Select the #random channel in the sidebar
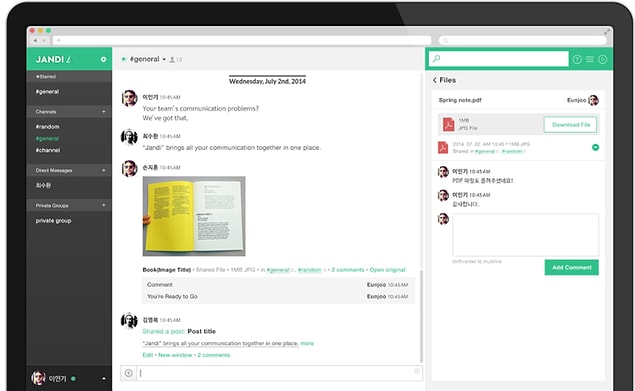 [47, 126]
